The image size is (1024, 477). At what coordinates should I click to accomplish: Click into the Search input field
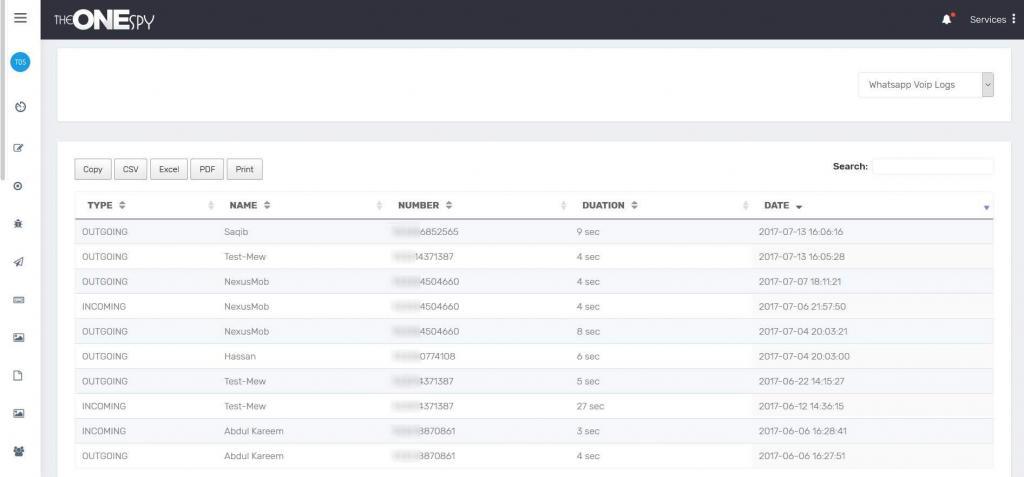pyautogui.click(x=932, y=167)
